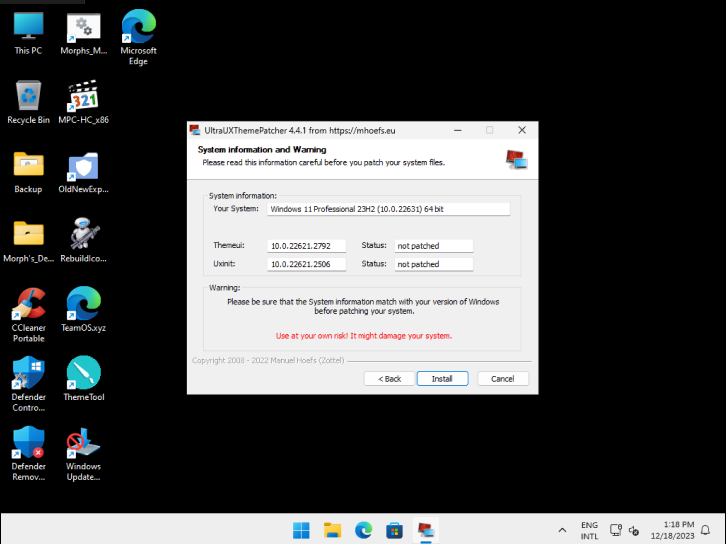Click the copyright Manuel Hoefs text
Image resolution: width=726 pixels, height=544 pixels.
coord(268,360)
